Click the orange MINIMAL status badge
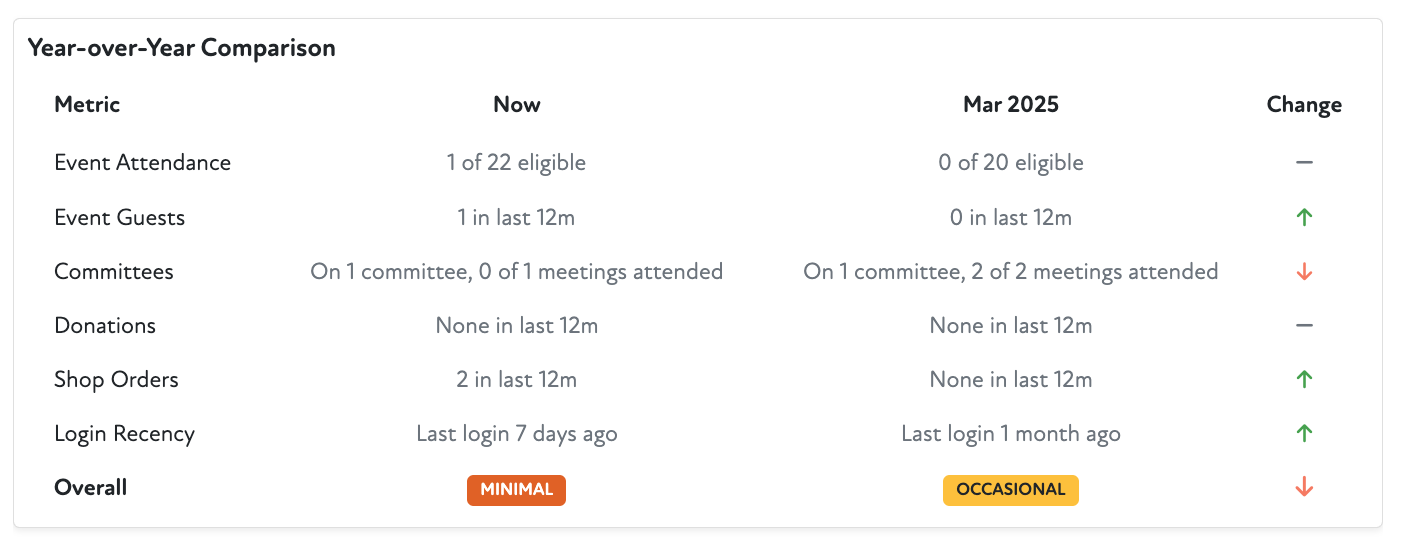The height and width of the screenshot is (546, 1403). [x=516, y=490]
